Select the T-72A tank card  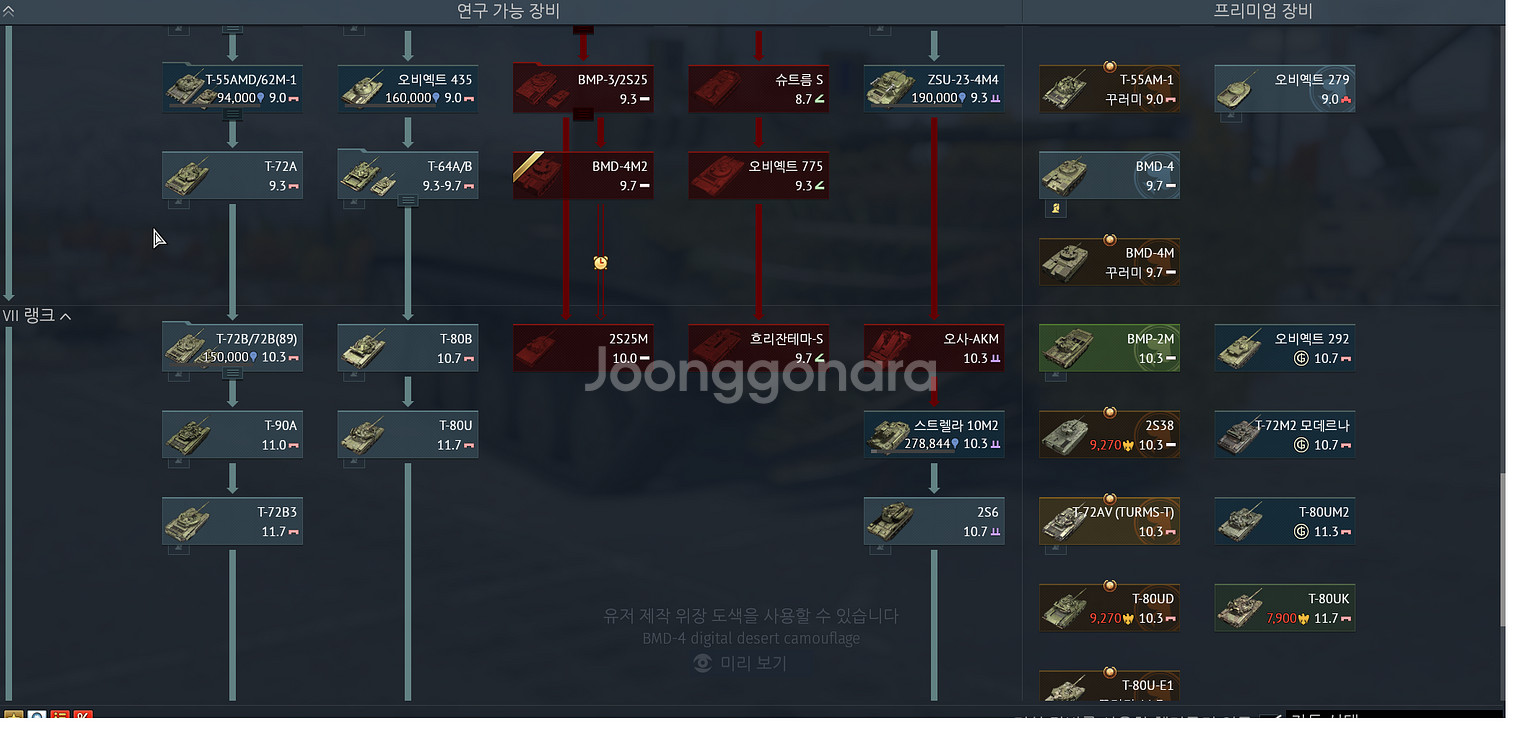coord(232,175)
